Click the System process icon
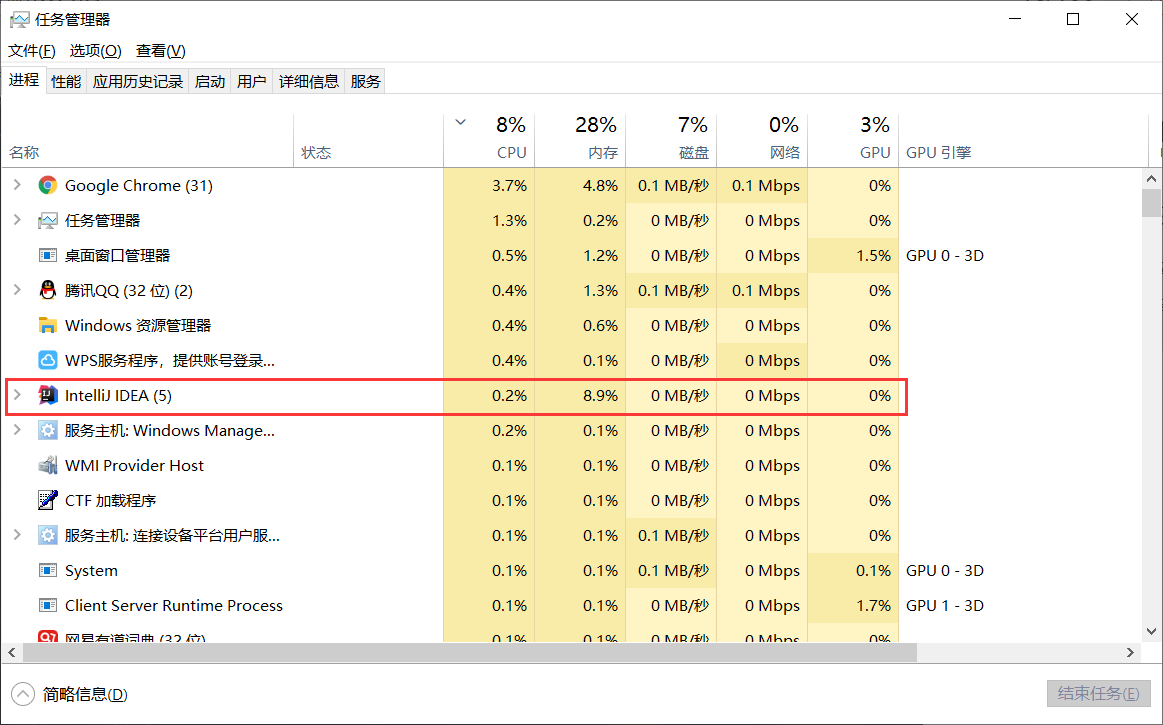 pyautogui.click(x=47, y=570)
